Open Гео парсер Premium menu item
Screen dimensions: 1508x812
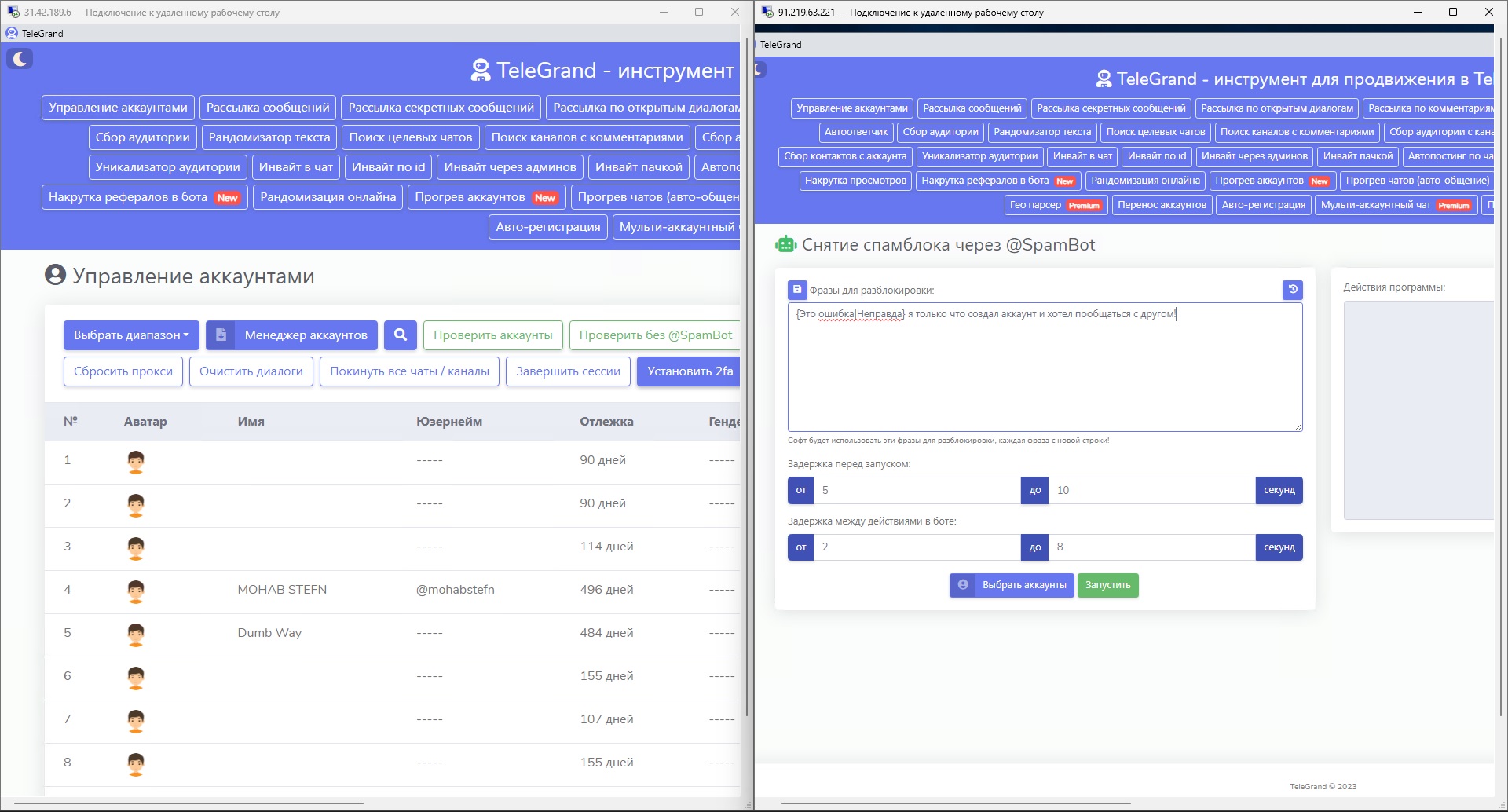(1056, 205)
